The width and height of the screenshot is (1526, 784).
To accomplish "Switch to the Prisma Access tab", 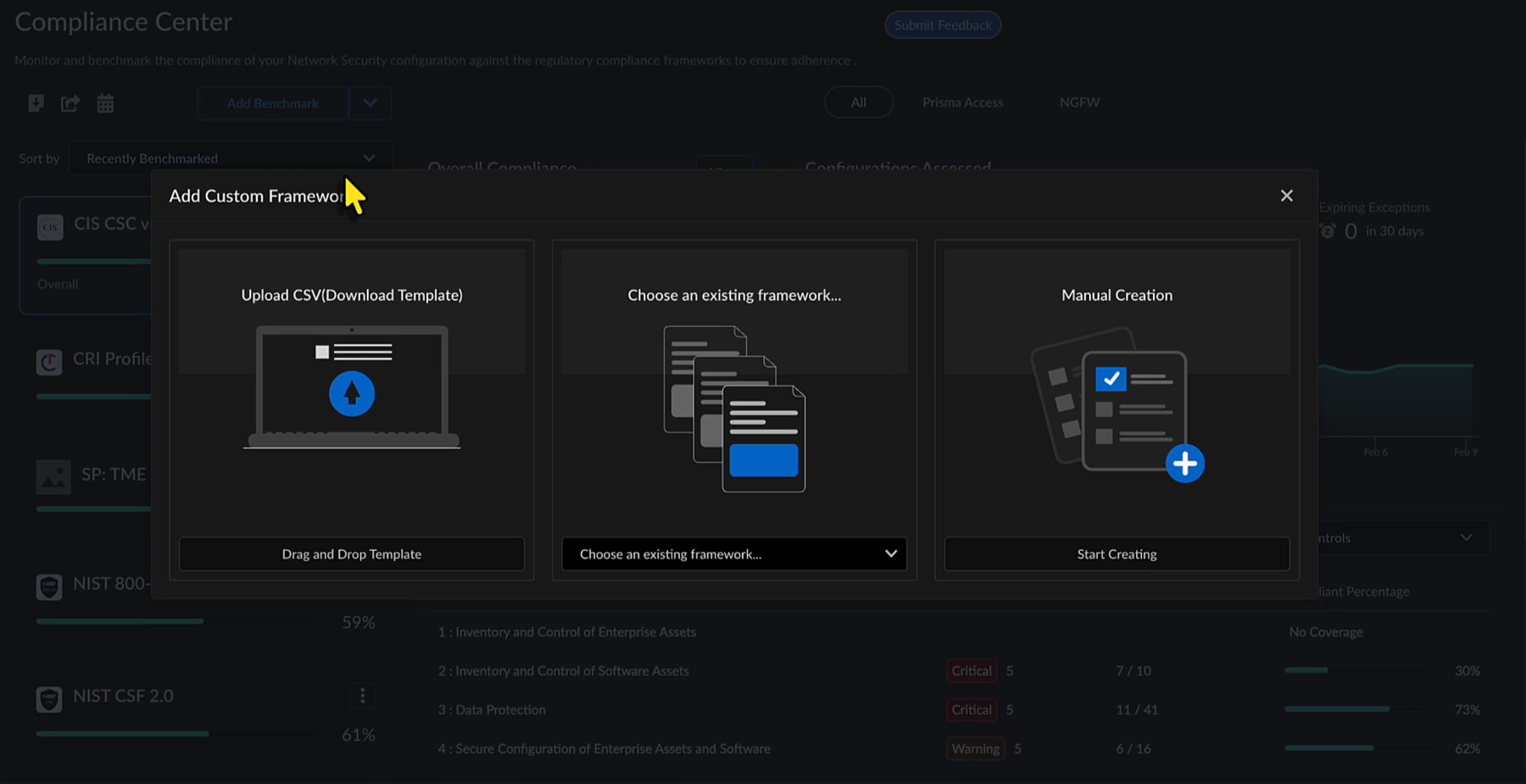I will coord(962,103).
